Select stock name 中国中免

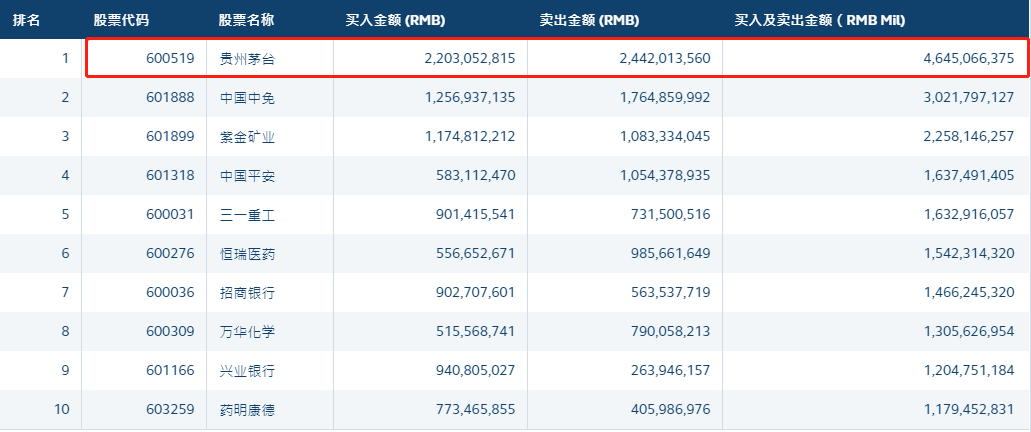click(247, 97)
